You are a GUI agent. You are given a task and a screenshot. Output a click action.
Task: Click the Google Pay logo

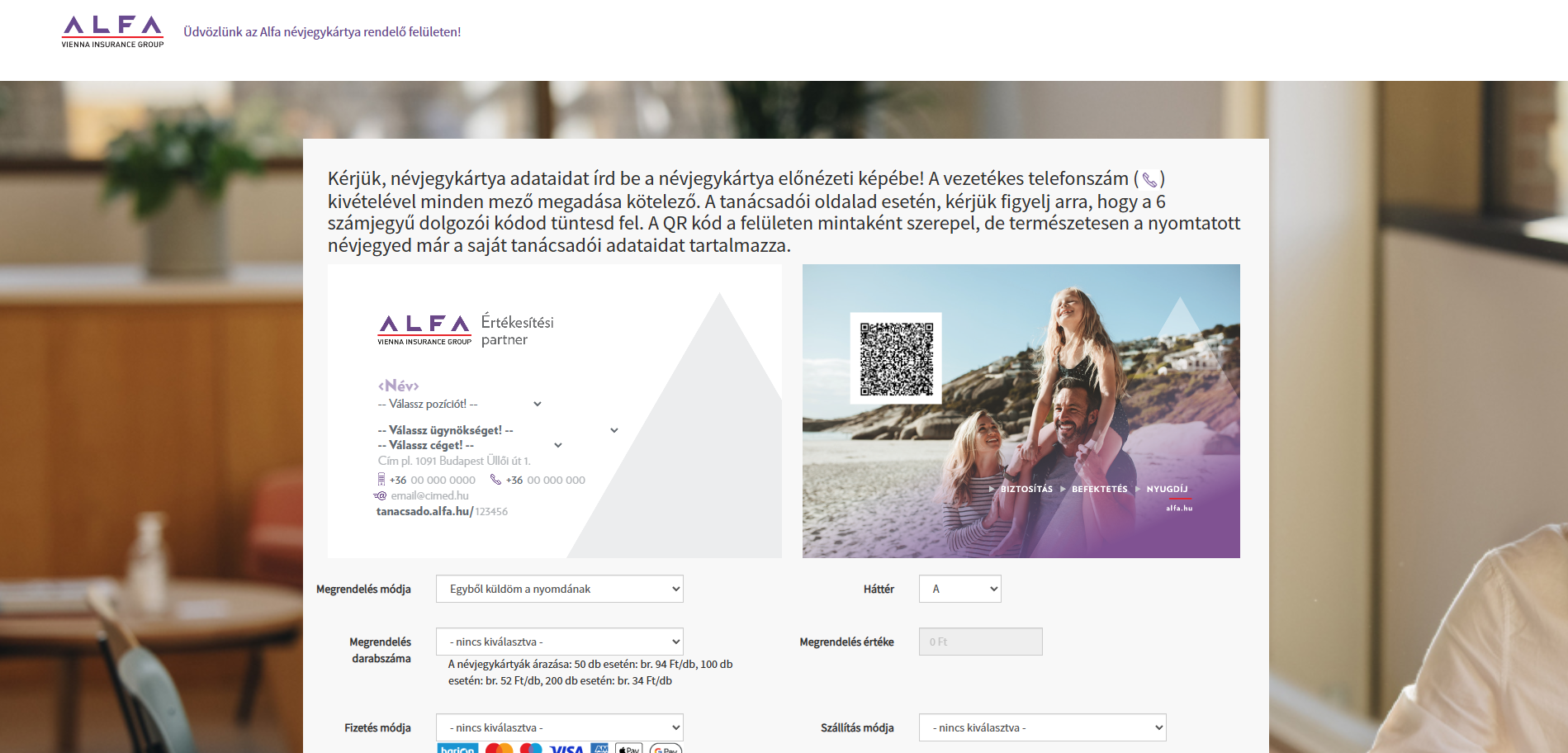[x=666, y=749]
